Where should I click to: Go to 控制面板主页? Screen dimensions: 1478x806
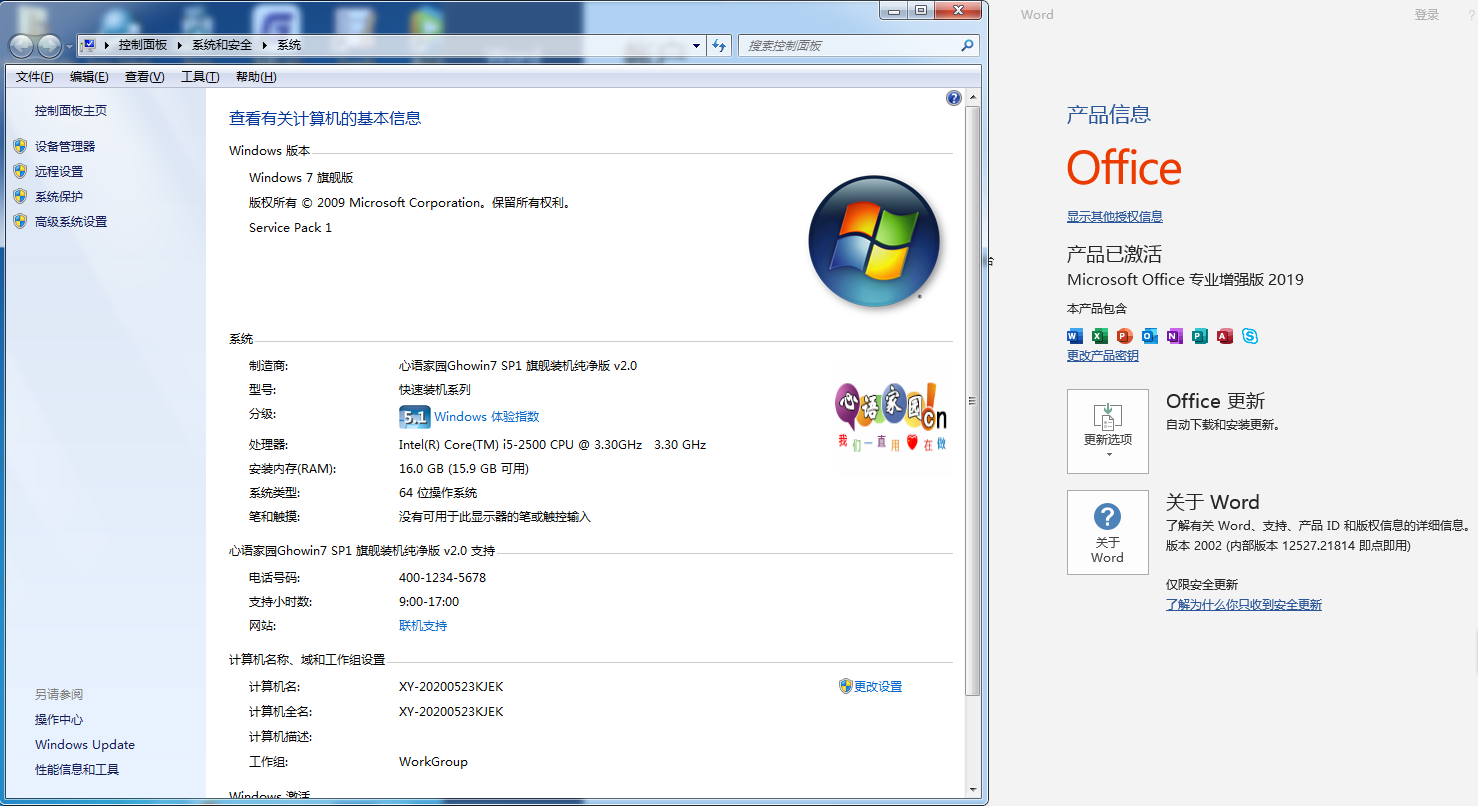[x=71, y=111]
